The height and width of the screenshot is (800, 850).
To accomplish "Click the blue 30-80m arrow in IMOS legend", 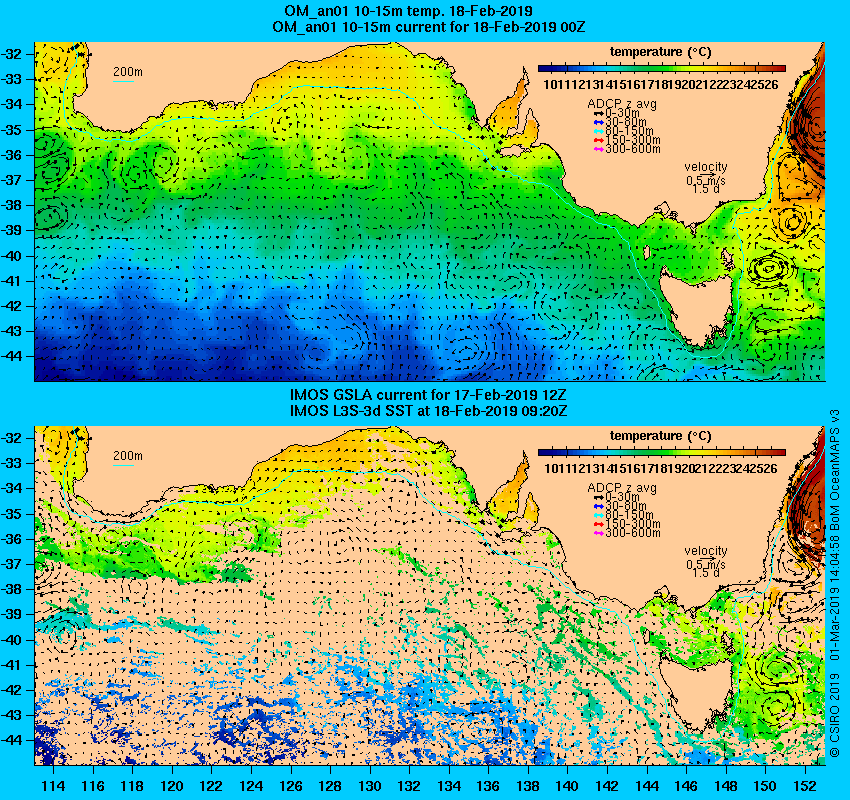I will click(598, 506).
